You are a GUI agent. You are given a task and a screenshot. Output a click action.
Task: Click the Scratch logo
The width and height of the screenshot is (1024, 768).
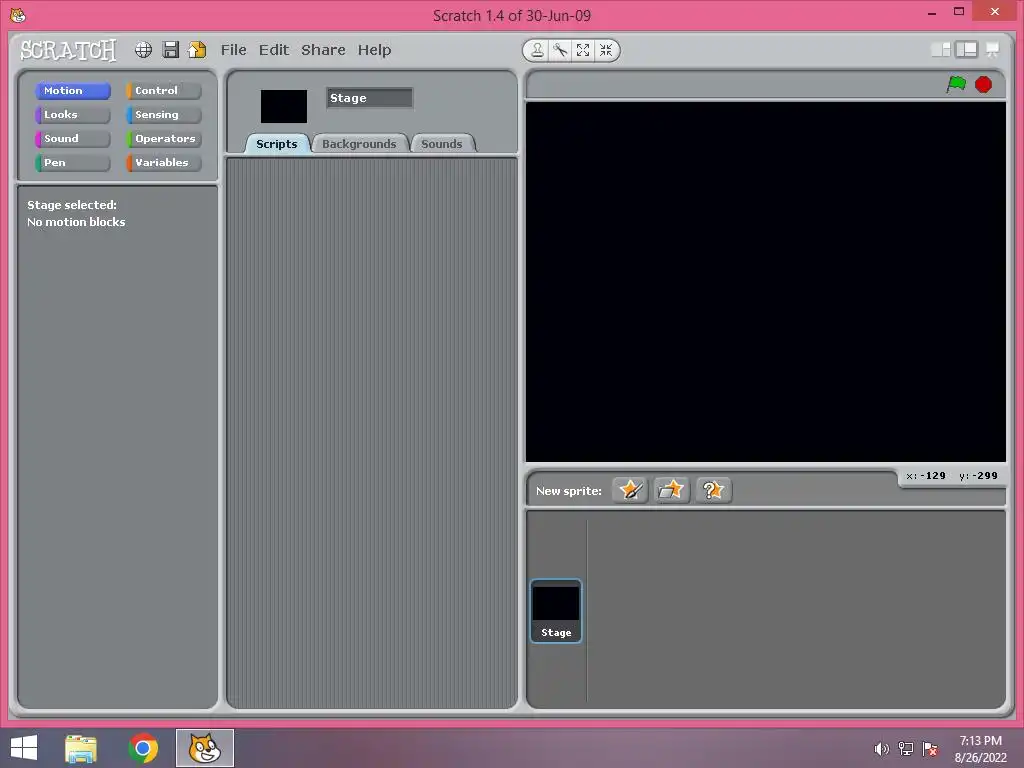tap(68, 50)
